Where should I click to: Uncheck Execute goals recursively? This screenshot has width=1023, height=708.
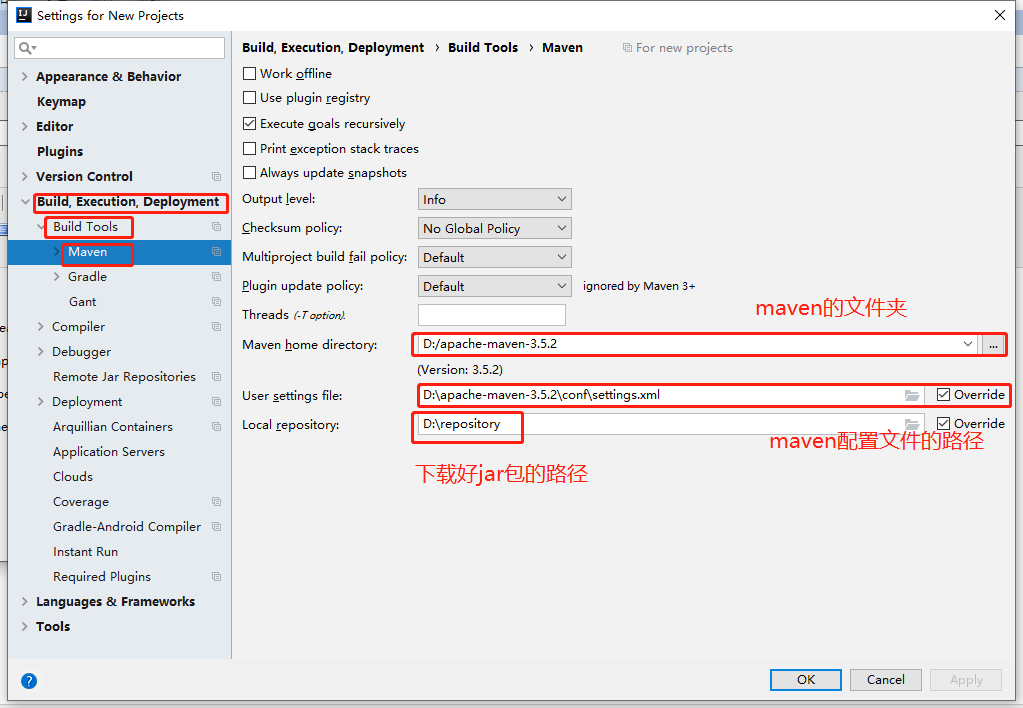click(x=249, y=124)
